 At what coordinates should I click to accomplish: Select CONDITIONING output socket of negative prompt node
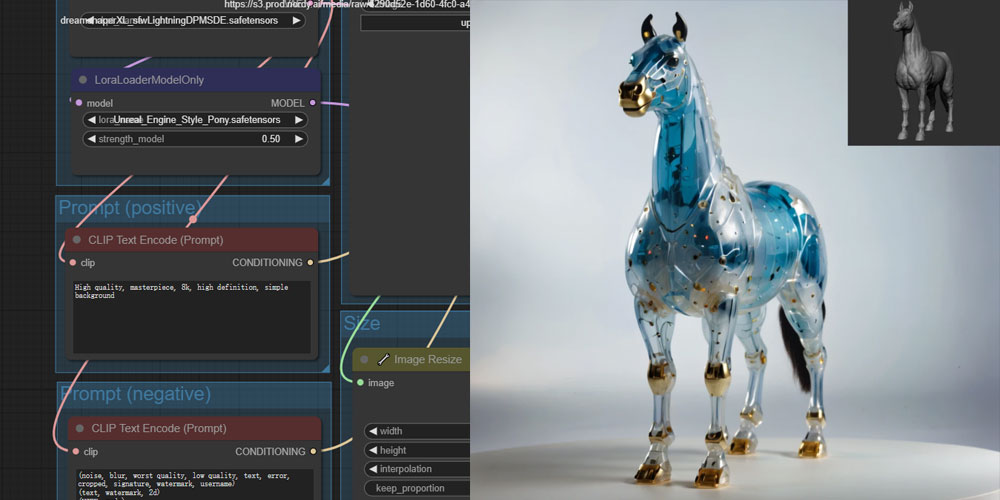click(312, 452)
